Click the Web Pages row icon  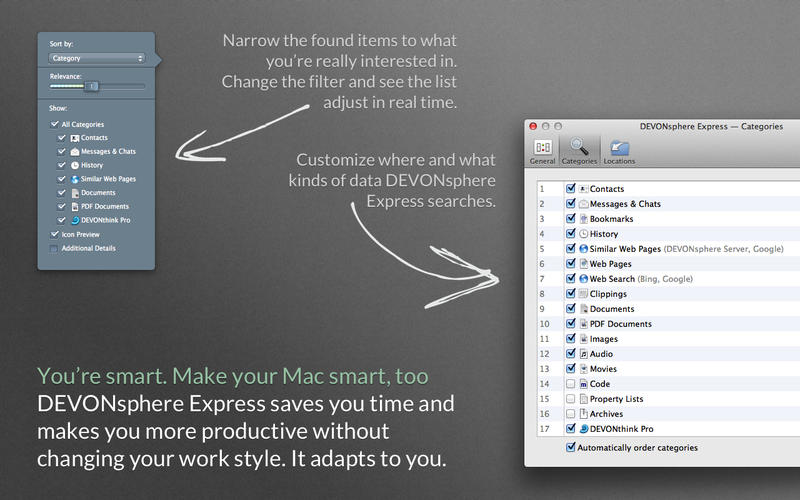pyautogui.click(x=584, y=264)
